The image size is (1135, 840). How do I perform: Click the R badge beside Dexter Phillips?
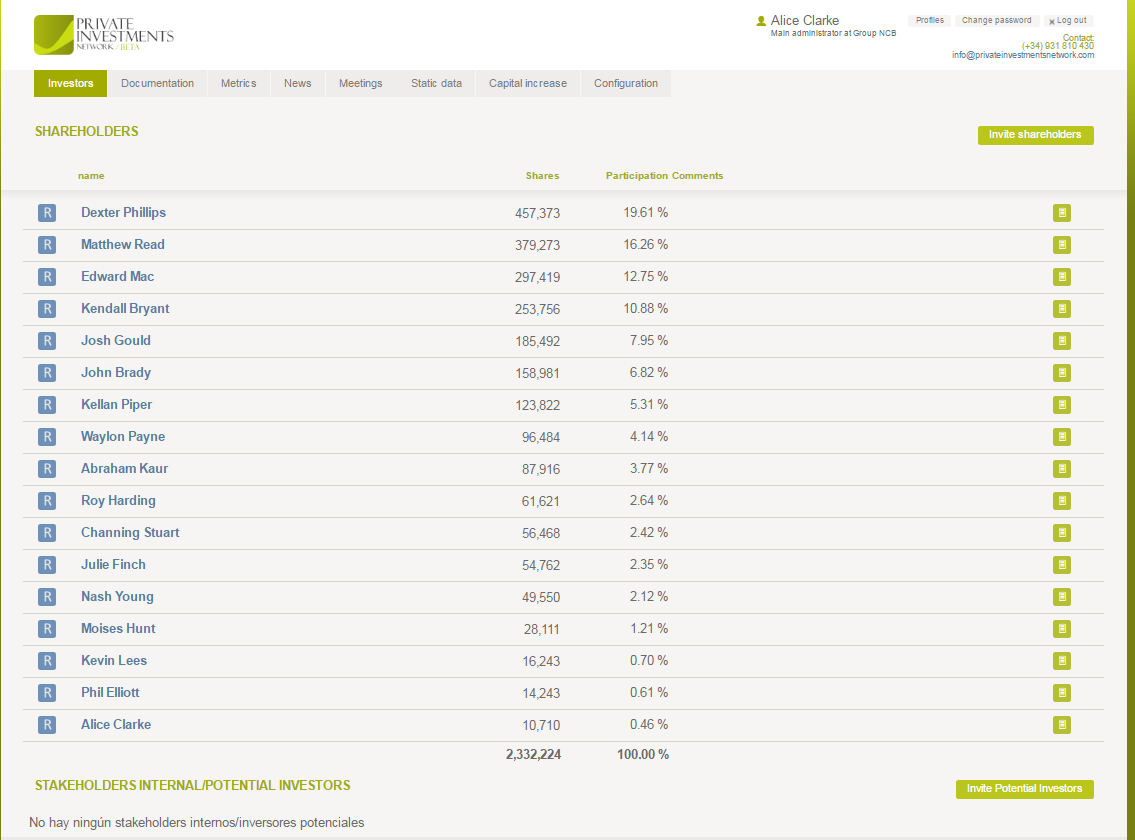pos(47,213)
